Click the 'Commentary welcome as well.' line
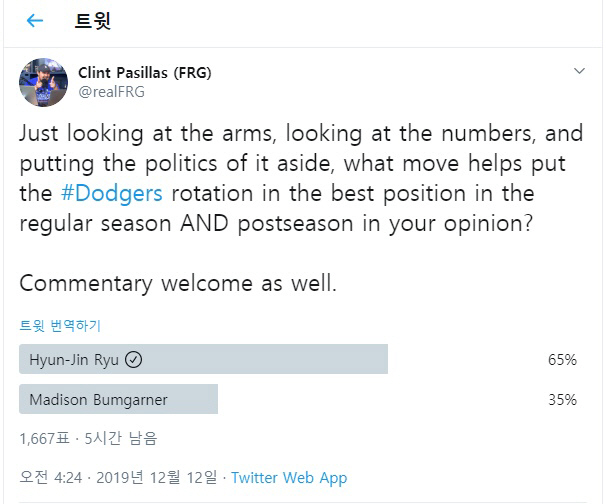Viewport: 606px width, 504px height. tap(178, 283)
